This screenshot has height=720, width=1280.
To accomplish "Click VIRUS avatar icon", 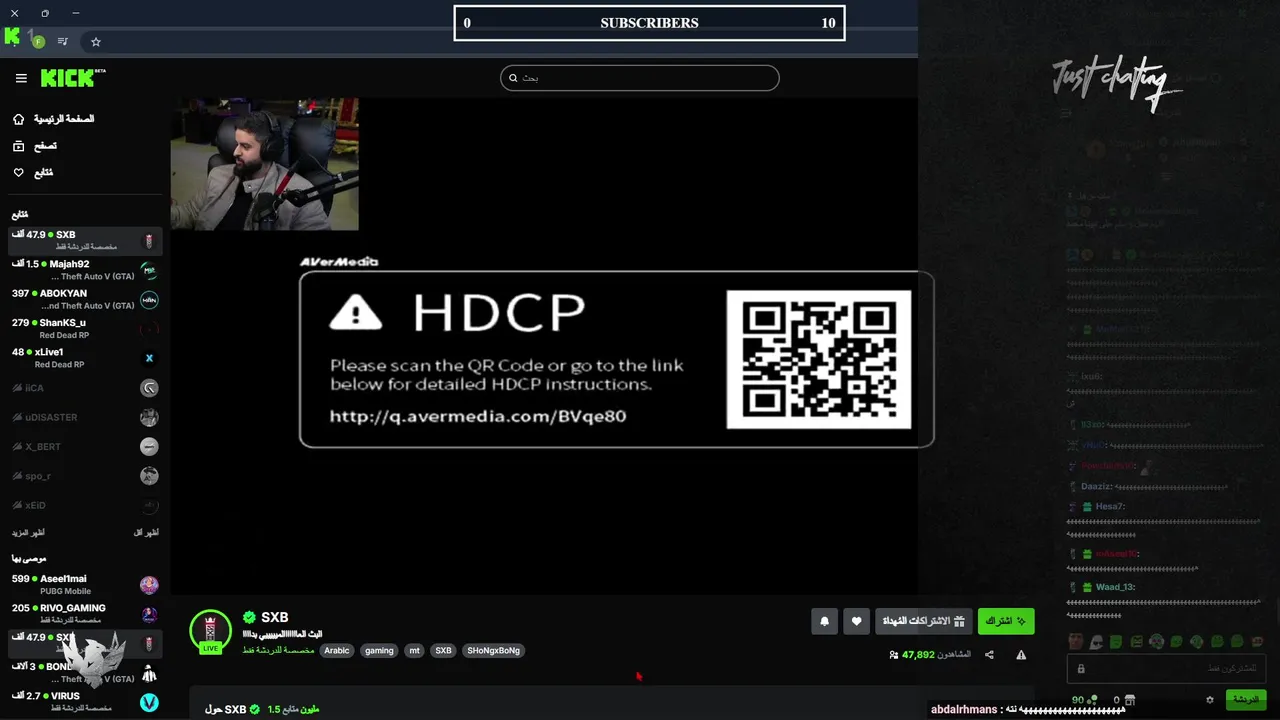I will point(149,702).
